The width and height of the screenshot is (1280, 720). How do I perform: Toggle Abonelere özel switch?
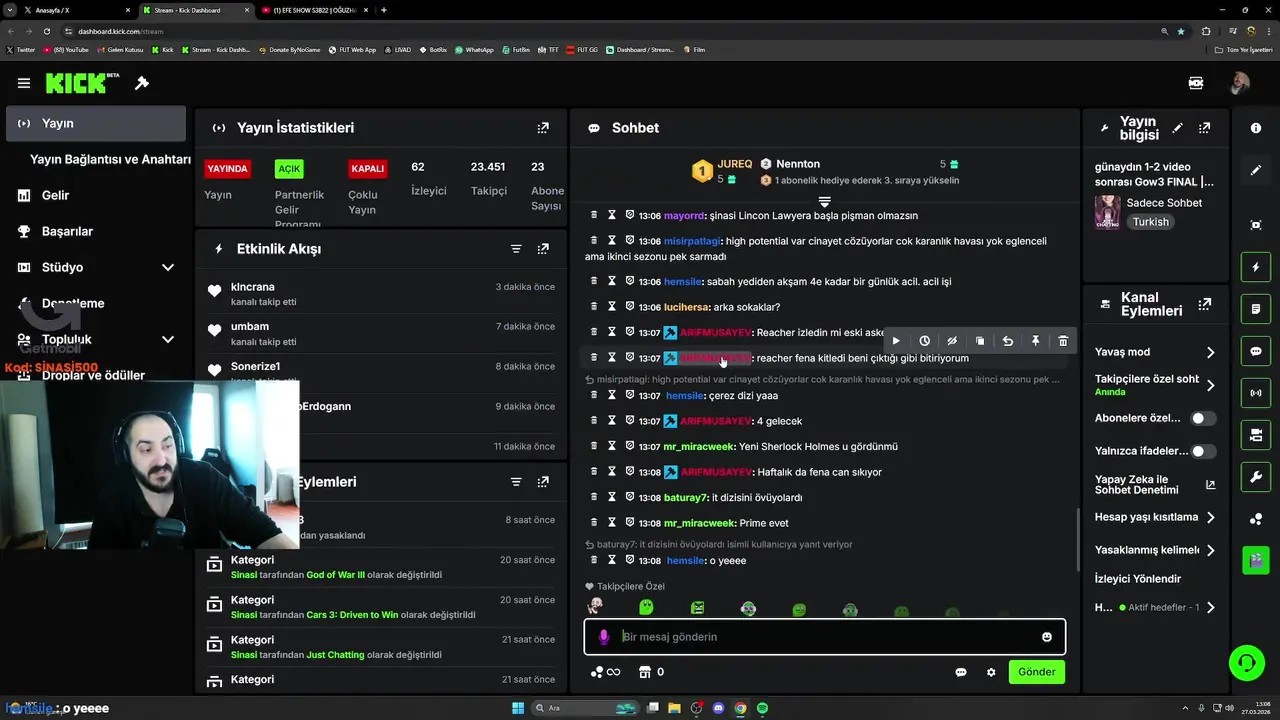click(x=1203, y=418)
